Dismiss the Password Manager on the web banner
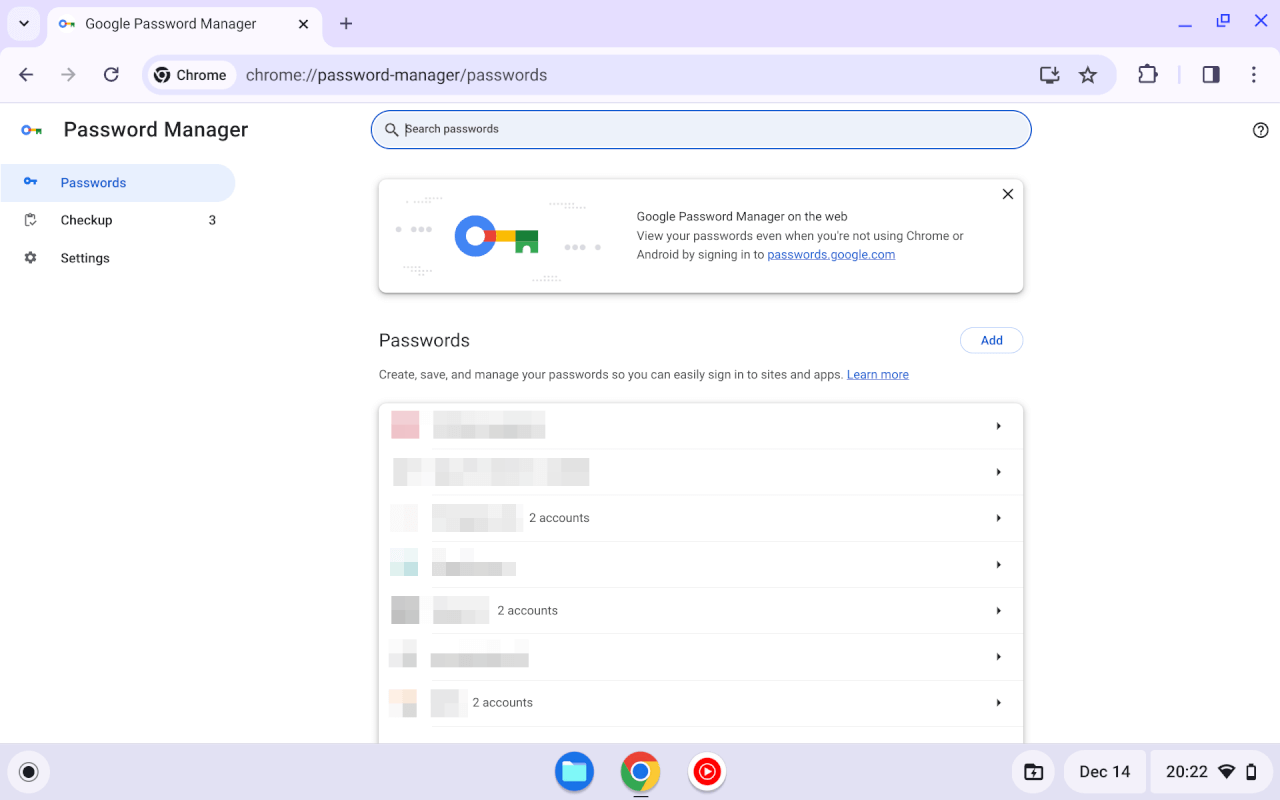 point(1008,194)
